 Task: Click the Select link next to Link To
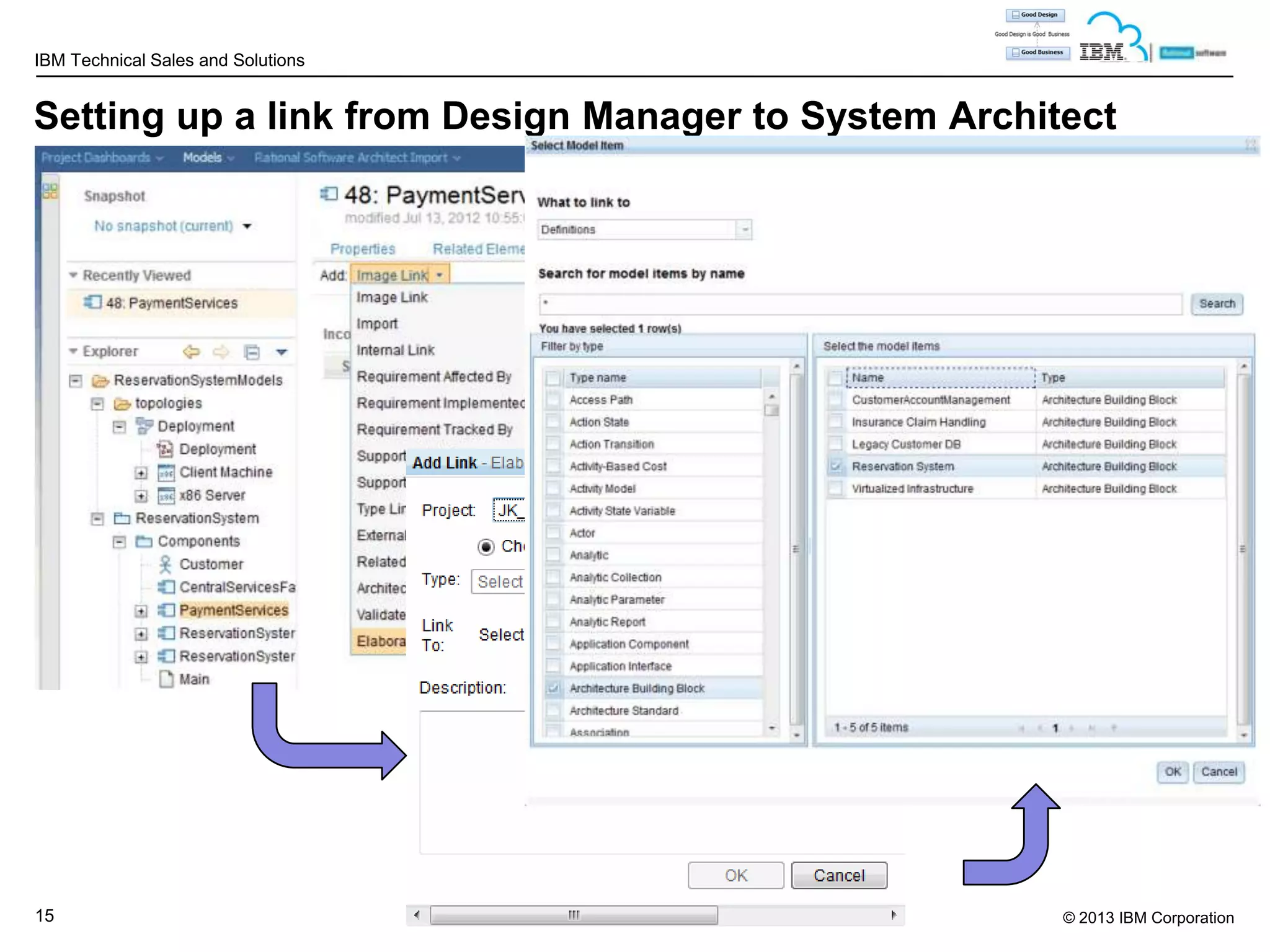pos(501,635)
